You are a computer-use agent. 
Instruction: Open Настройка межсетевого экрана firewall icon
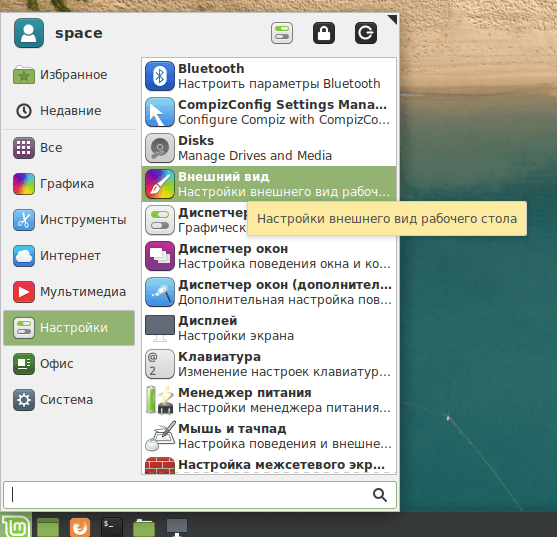pos(160,466)
